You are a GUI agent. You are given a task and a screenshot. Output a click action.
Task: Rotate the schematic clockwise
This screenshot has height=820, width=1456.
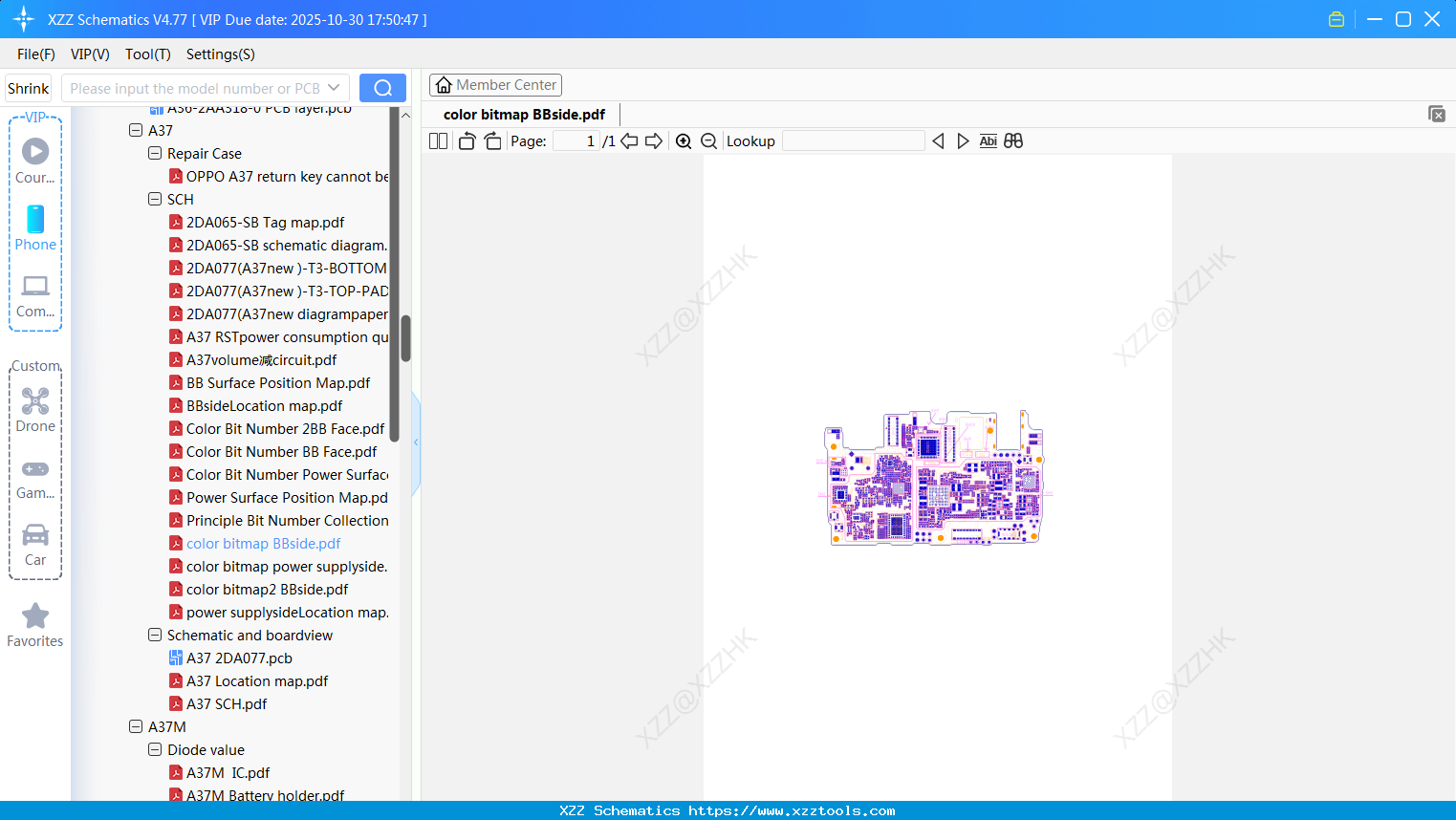(491, 140)
